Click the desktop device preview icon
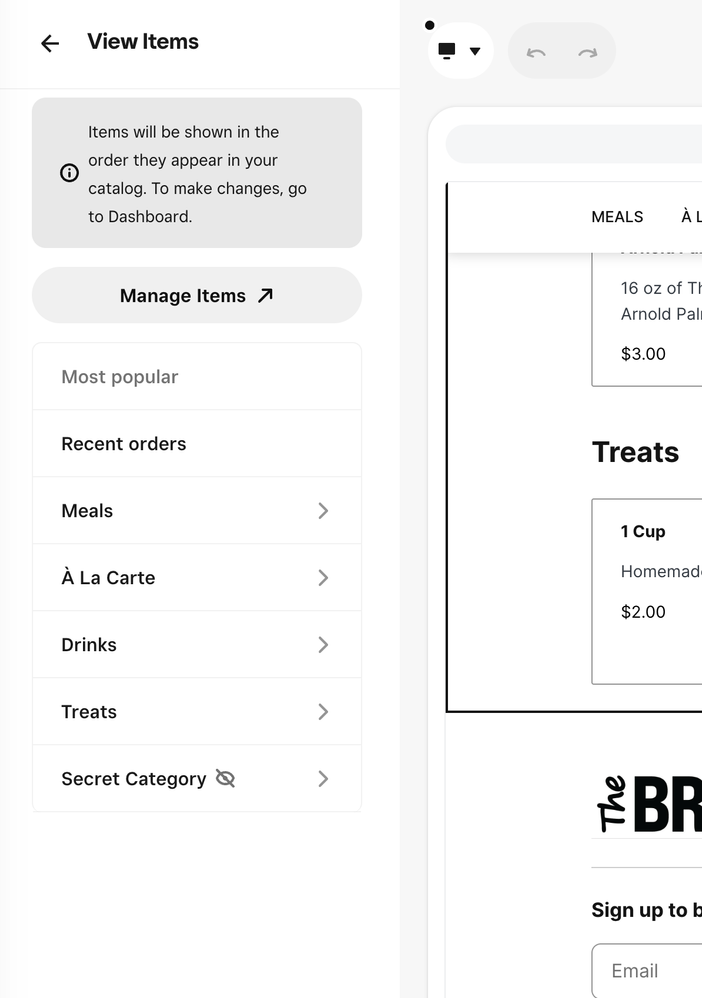The width and height of the screenshot is (702, 998). tap(447, 51)
